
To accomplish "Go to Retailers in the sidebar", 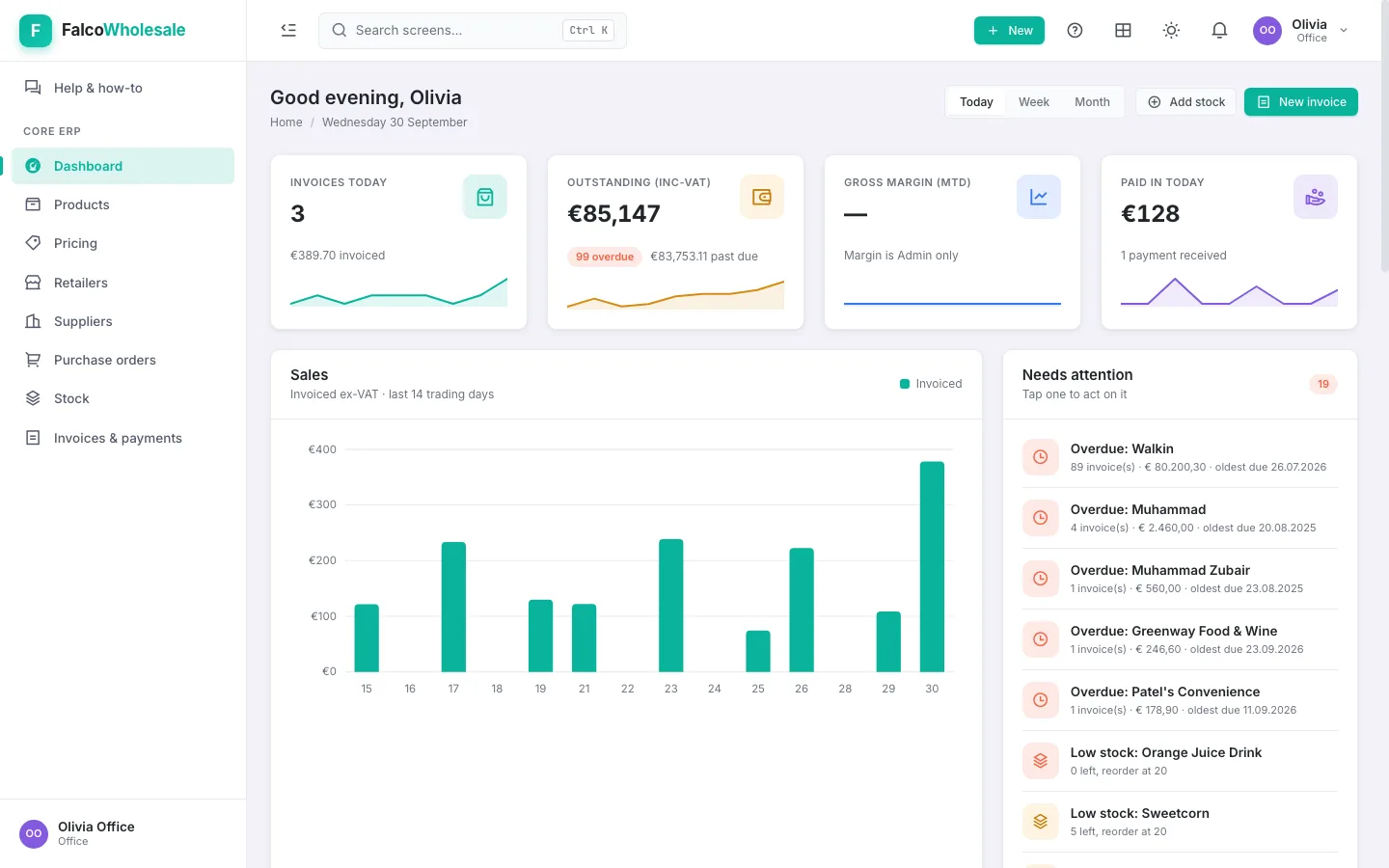I will [x=123, y=283].
